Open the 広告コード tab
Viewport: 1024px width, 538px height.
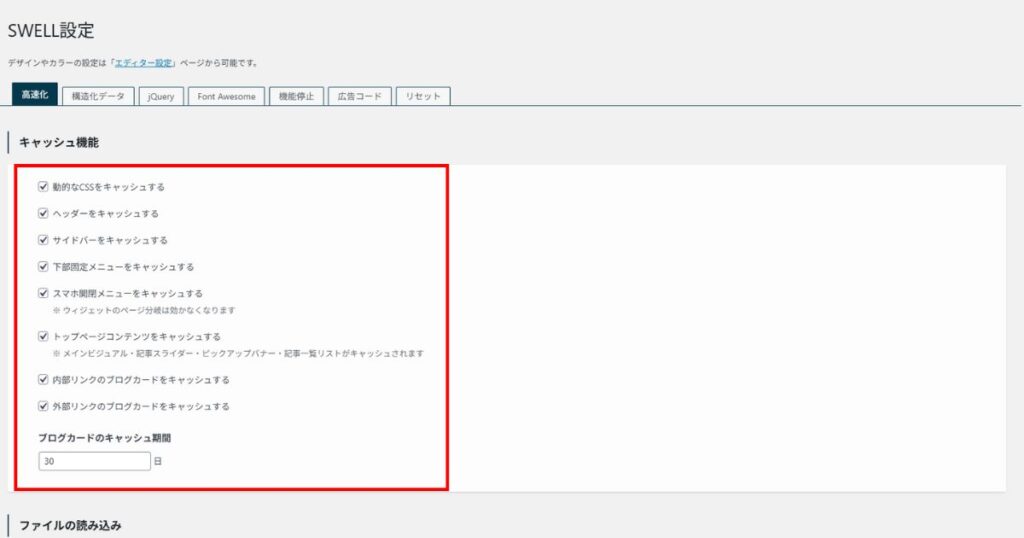pos(359,96)
